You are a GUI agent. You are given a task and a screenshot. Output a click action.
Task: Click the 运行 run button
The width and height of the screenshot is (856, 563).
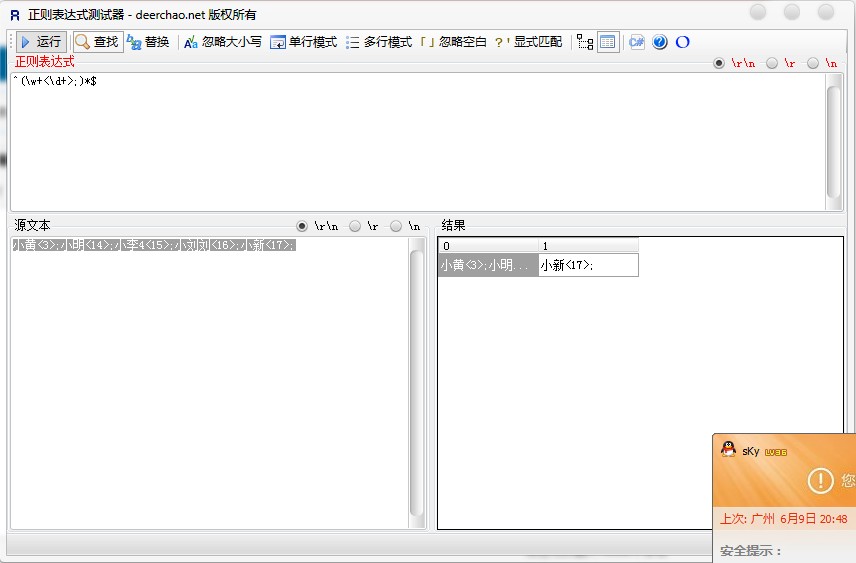41,42
